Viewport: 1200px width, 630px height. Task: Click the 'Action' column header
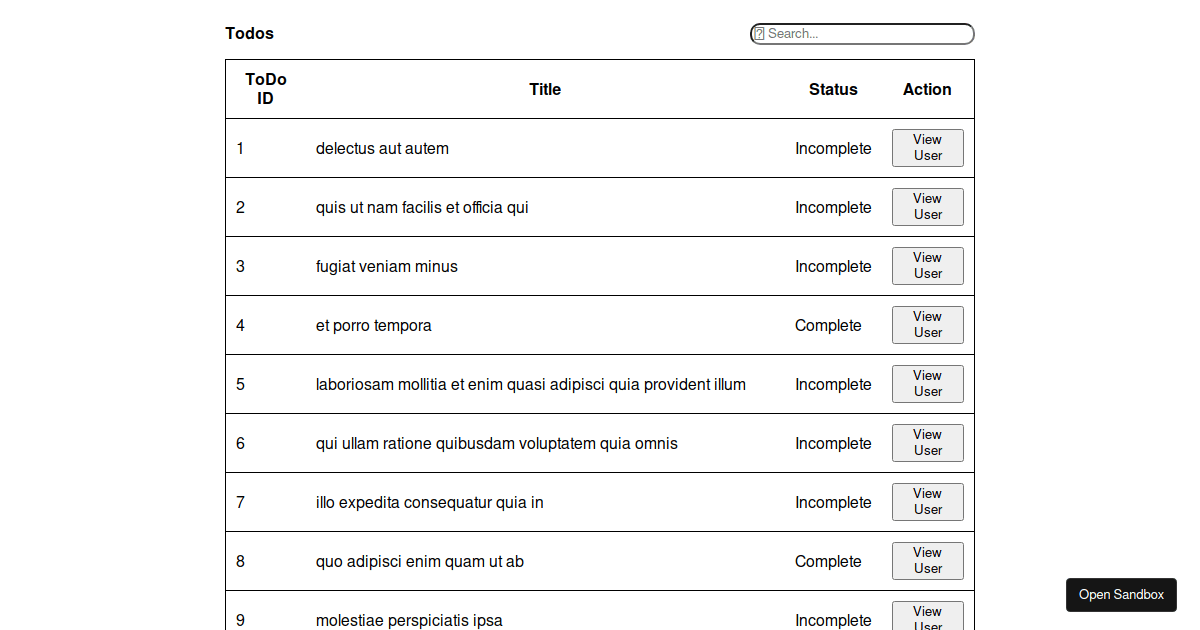coord(927,89)
